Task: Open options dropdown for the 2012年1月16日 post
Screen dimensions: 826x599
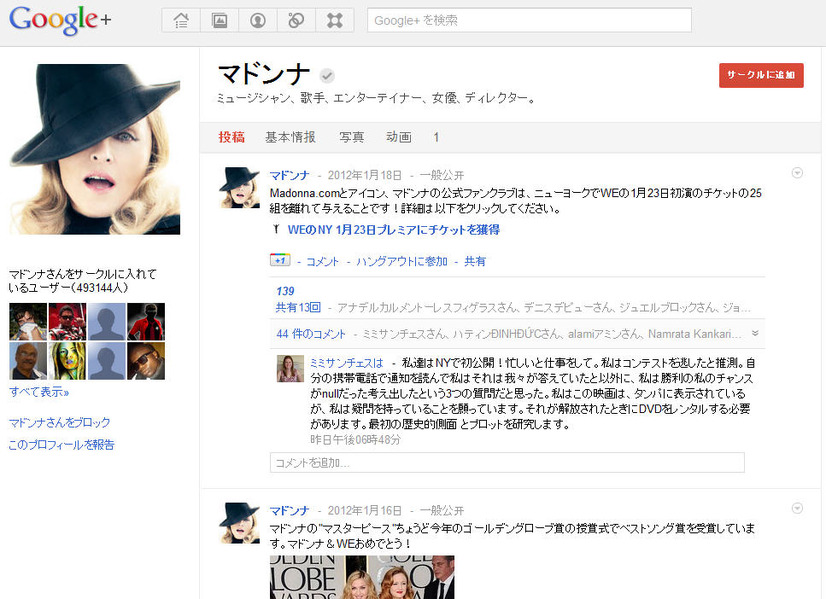Action: tap(797, 508)
